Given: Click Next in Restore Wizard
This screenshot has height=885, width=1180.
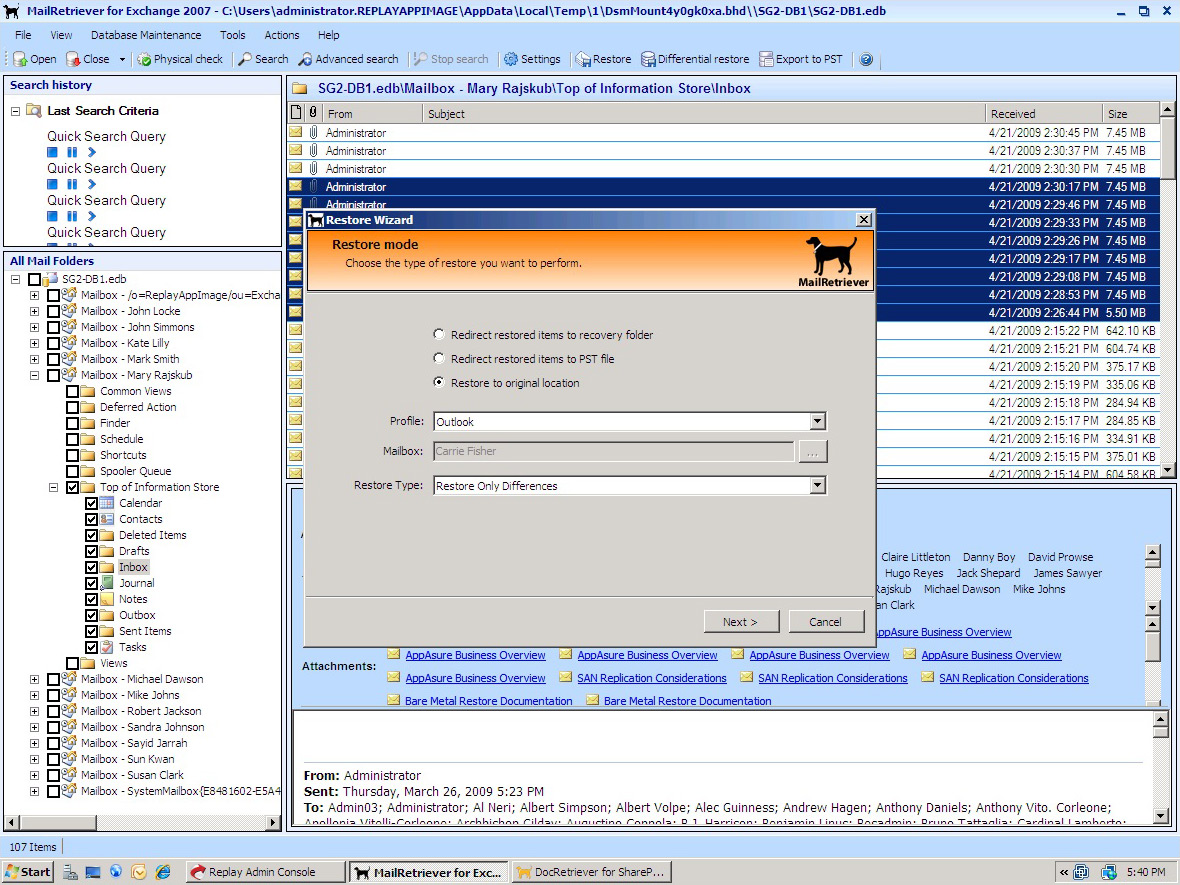Looking at the screenshot, I should [741, 622].
